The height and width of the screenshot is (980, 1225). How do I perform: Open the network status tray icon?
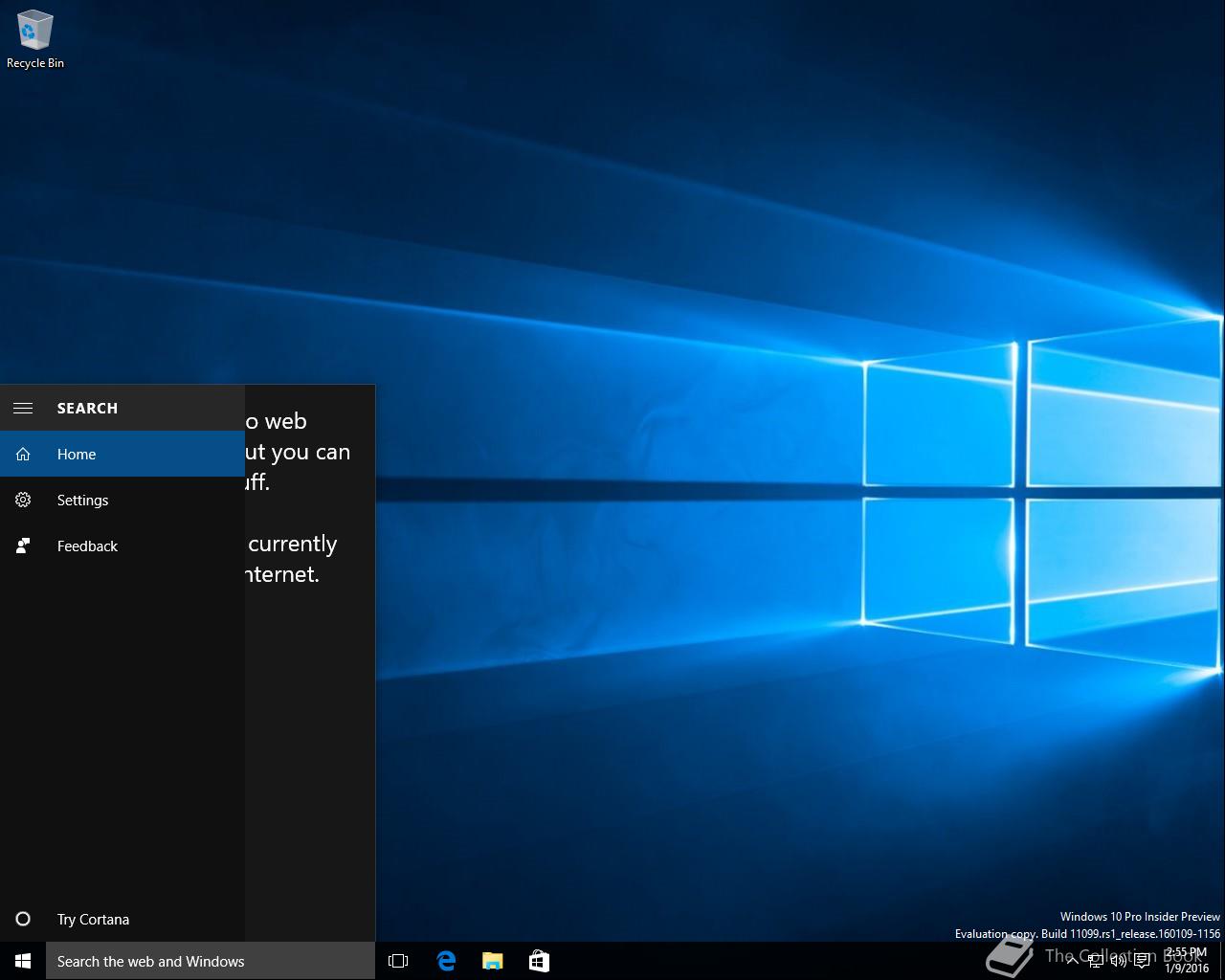click(1096, 961)
